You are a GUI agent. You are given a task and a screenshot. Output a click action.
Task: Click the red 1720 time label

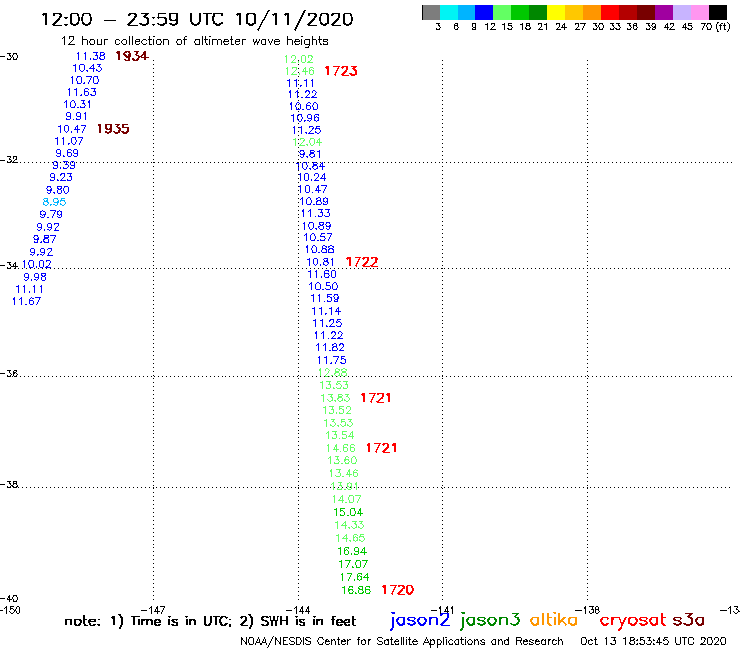point(397,590)
